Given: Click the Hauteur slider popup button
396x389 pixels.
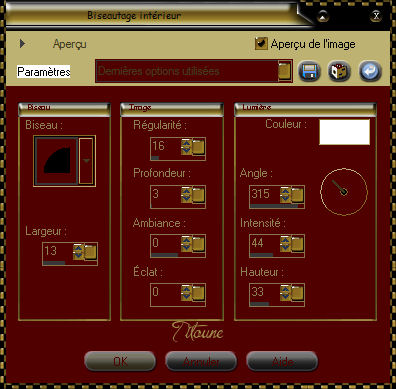Looking at the screenshot, I should pos(297,293).
